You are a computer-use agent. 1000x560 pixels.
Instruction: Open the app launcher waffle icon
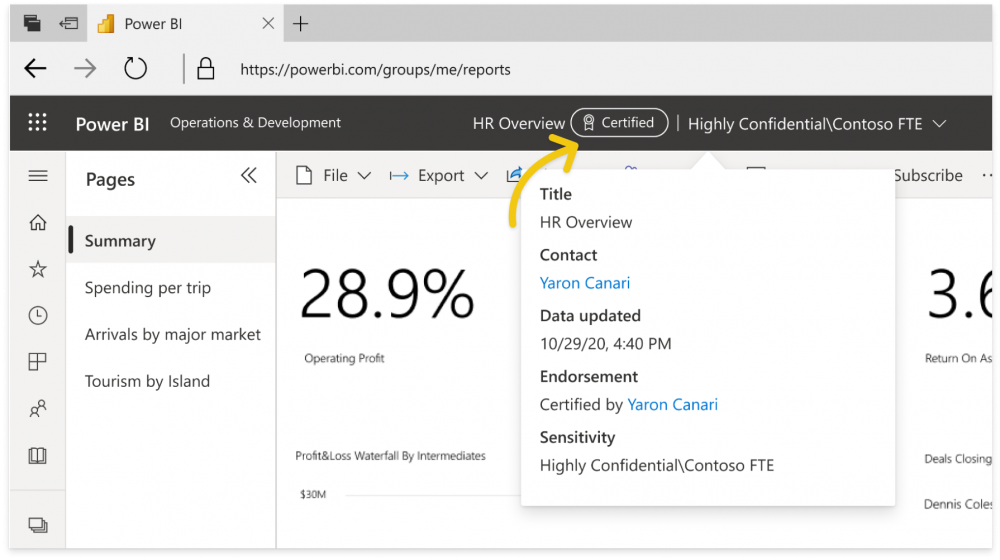pos(38,123)
